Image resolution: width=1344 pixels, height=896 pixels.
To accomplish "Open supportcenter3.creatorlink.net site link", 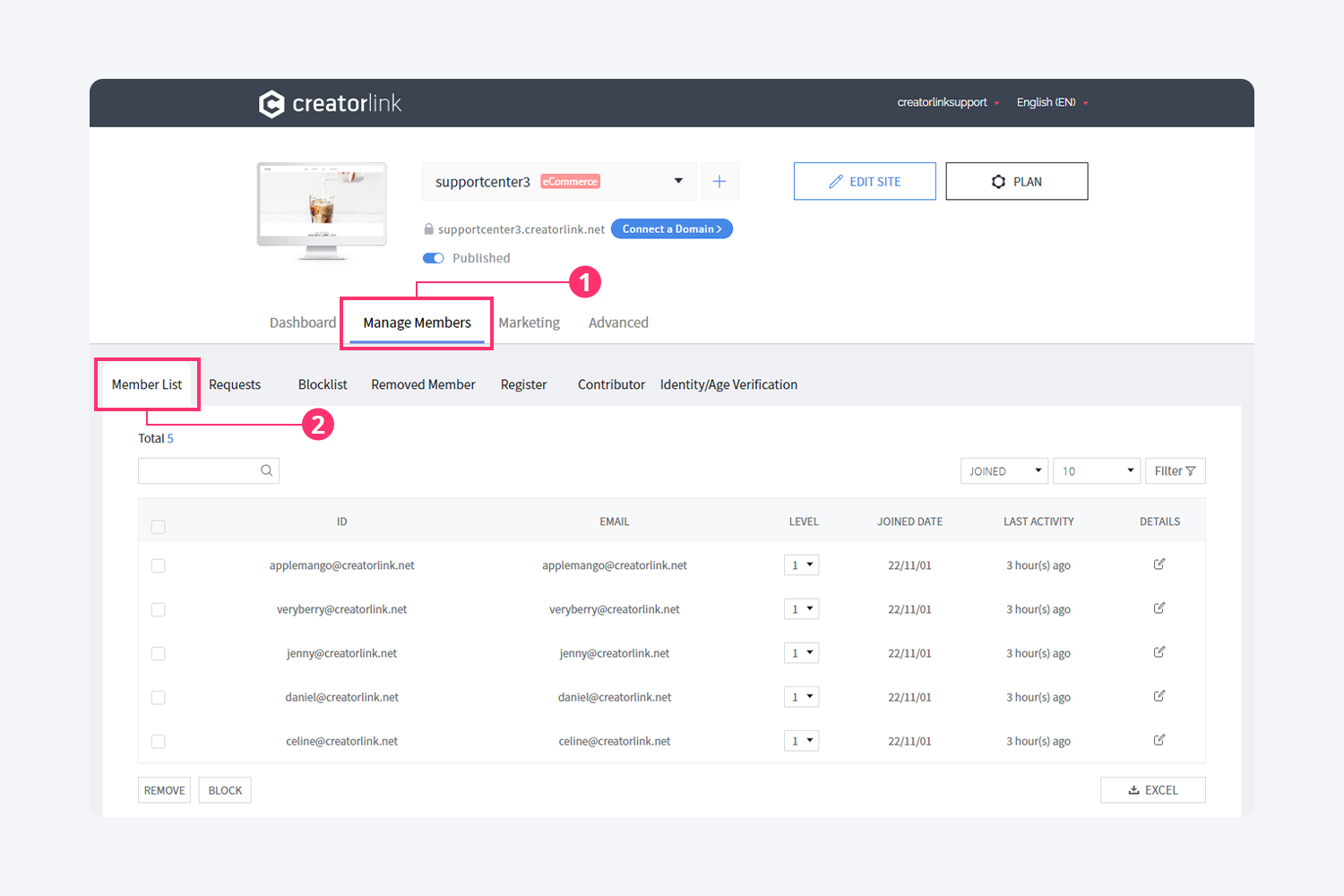I will click(x=521, y=229).
